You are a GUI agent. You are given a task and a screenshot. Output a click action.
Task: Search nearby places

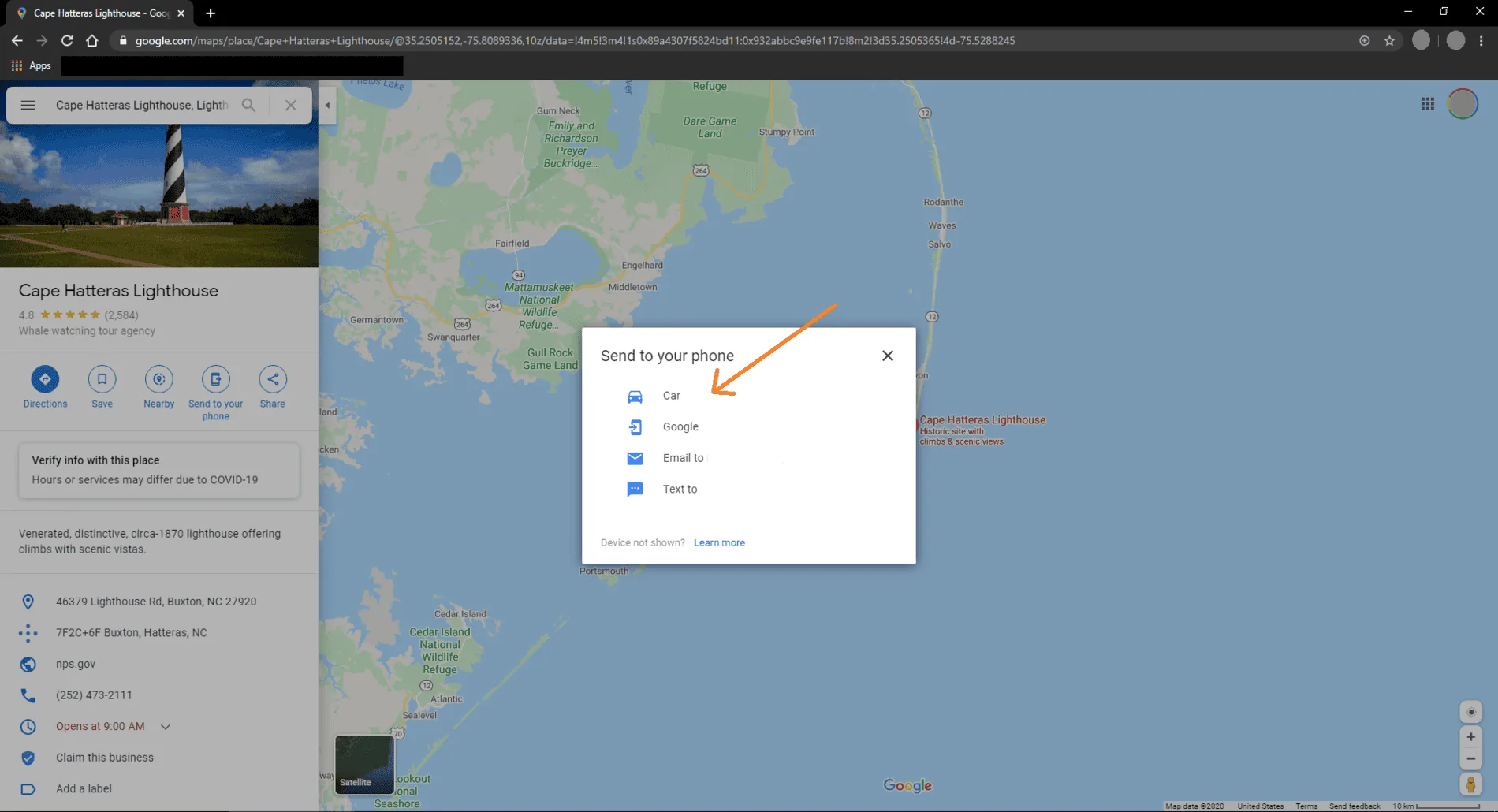pos(158,387)
